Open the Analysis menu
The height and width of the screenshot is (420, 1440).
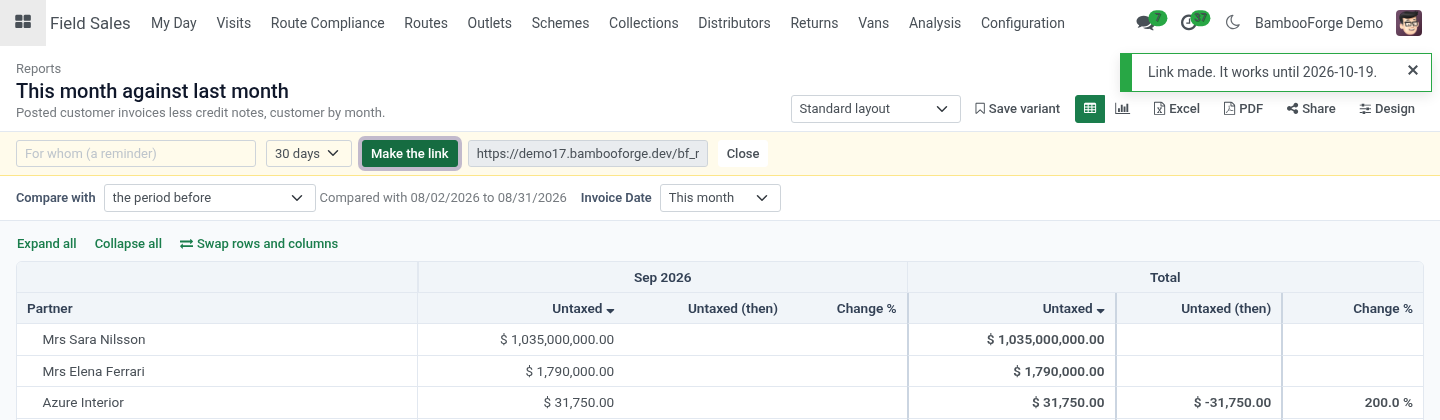pyautogui.click(x=935, y=23)
